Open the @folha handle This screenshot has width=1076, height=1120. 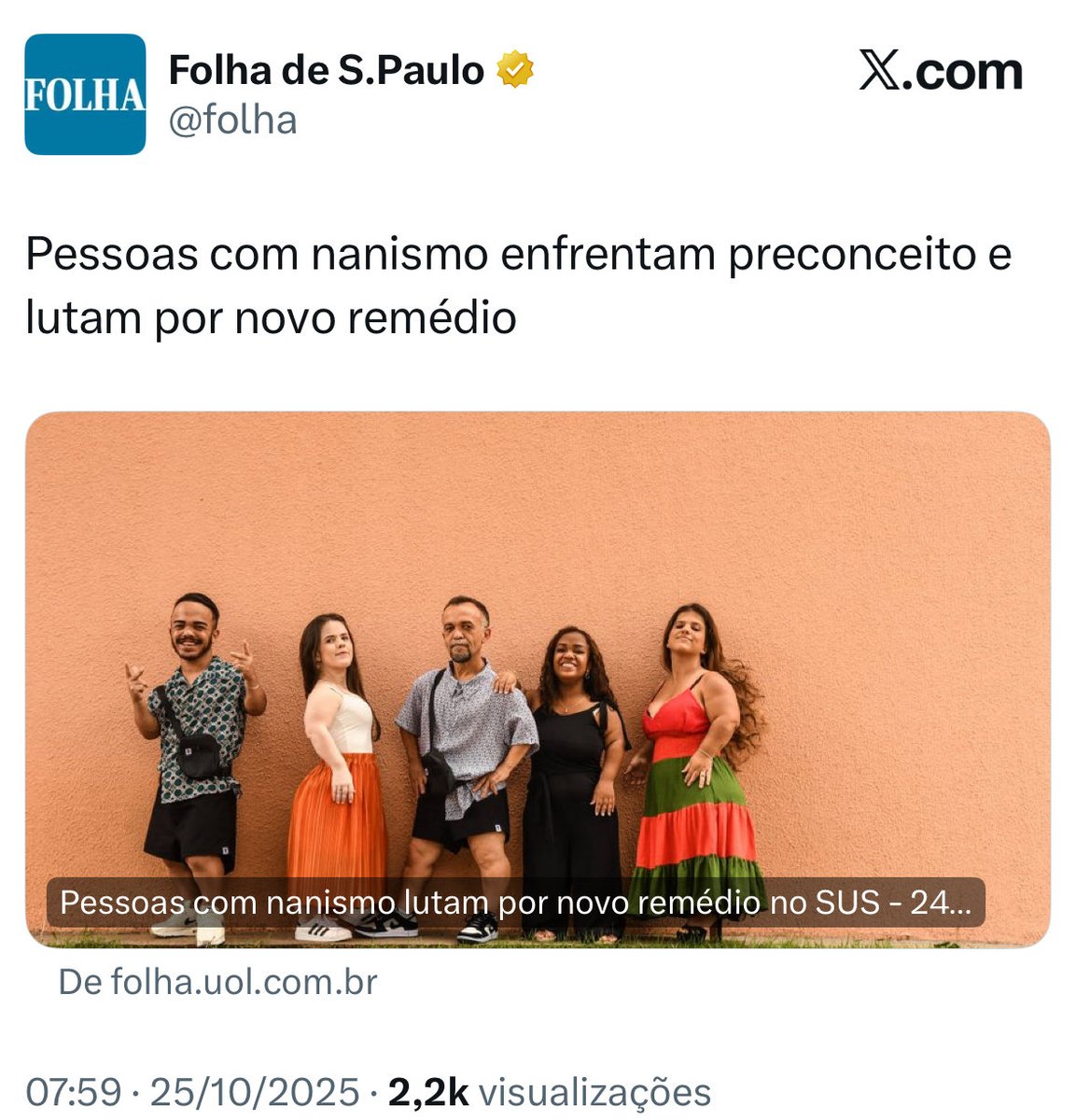click(x=232, y=120)
